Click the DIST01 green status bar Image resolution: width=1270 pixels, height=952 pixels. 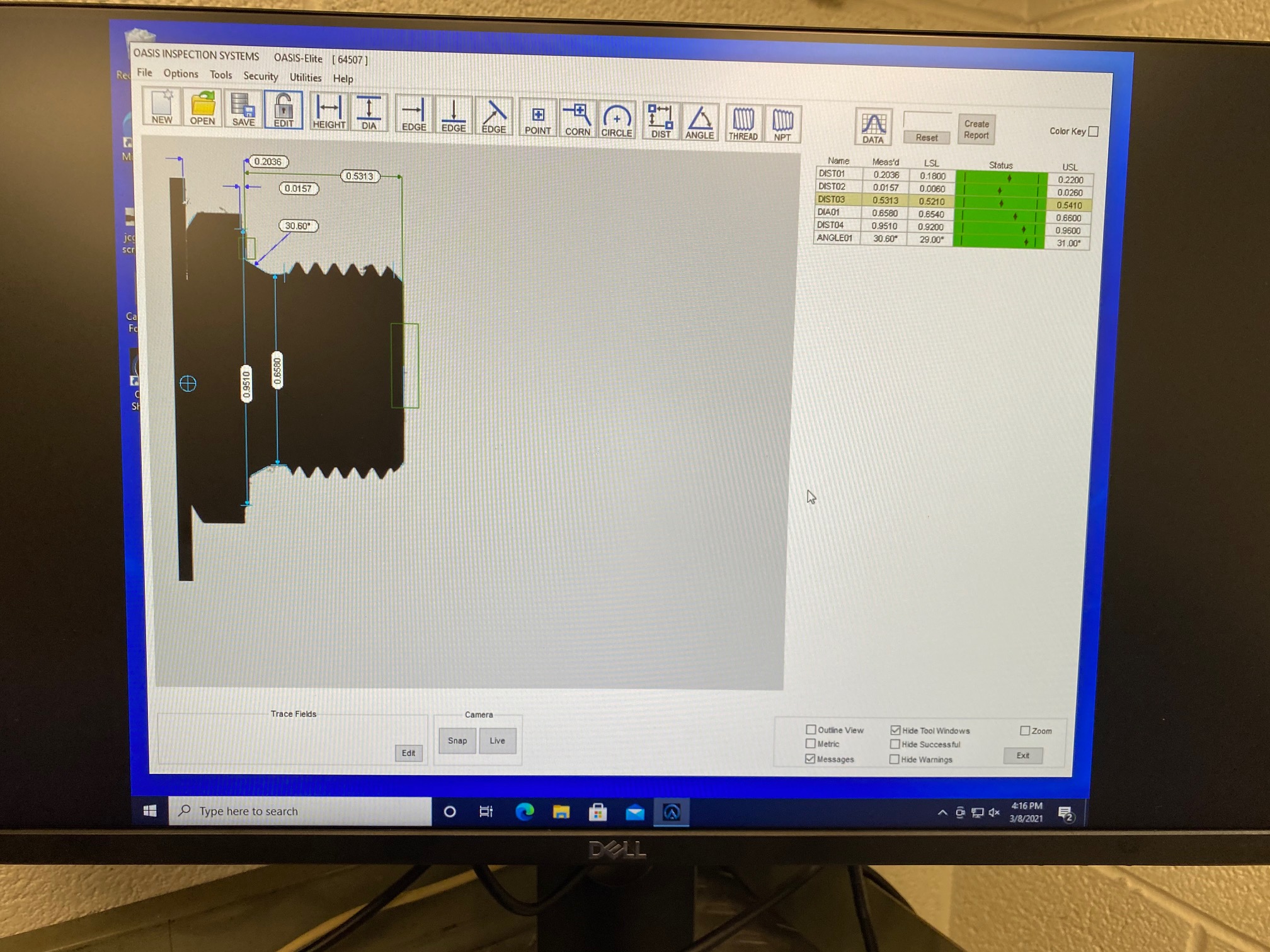tap(1002, 178)
